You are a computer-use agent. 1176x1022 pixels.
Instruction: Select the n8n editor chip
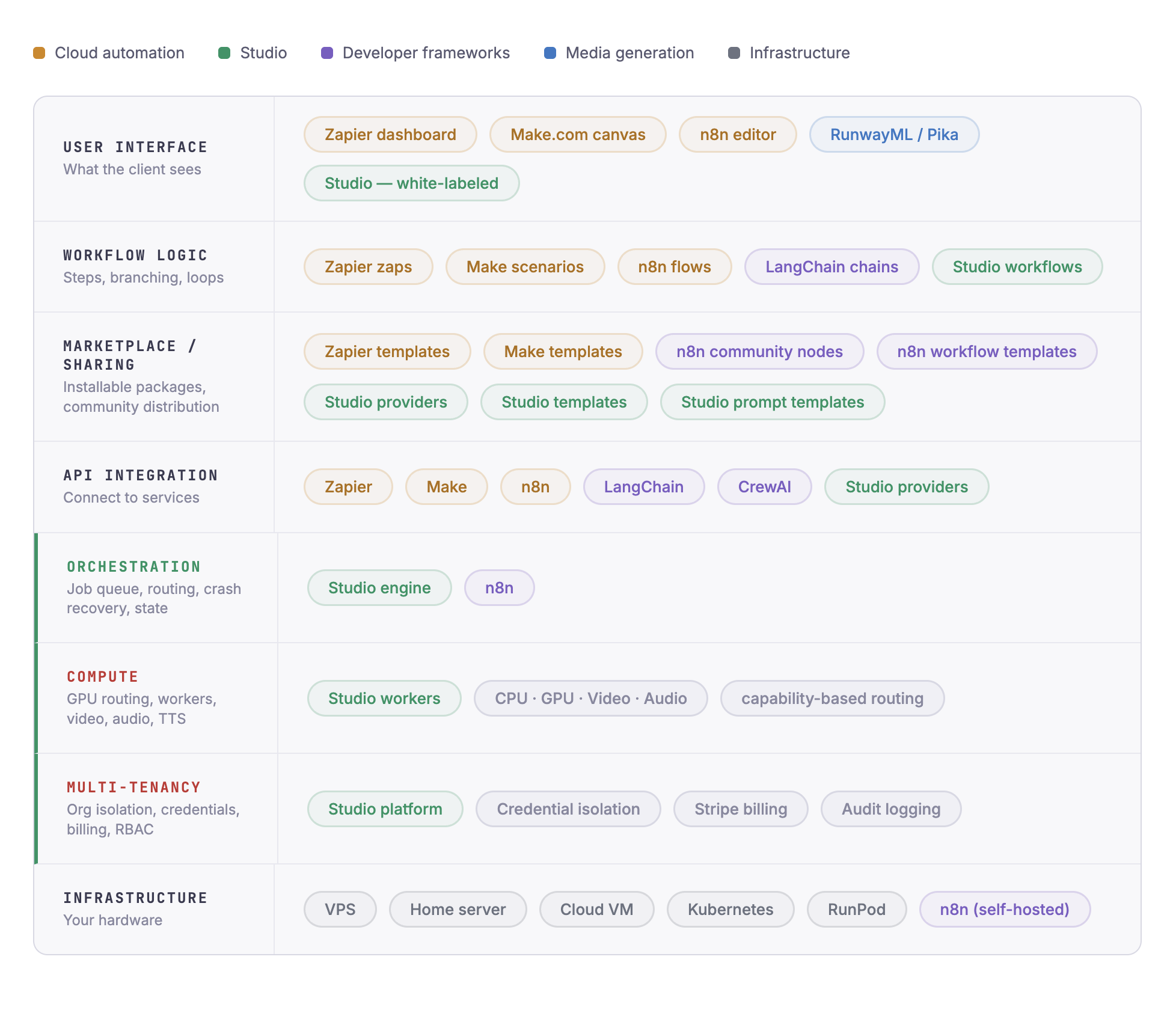tap(738, 135)
